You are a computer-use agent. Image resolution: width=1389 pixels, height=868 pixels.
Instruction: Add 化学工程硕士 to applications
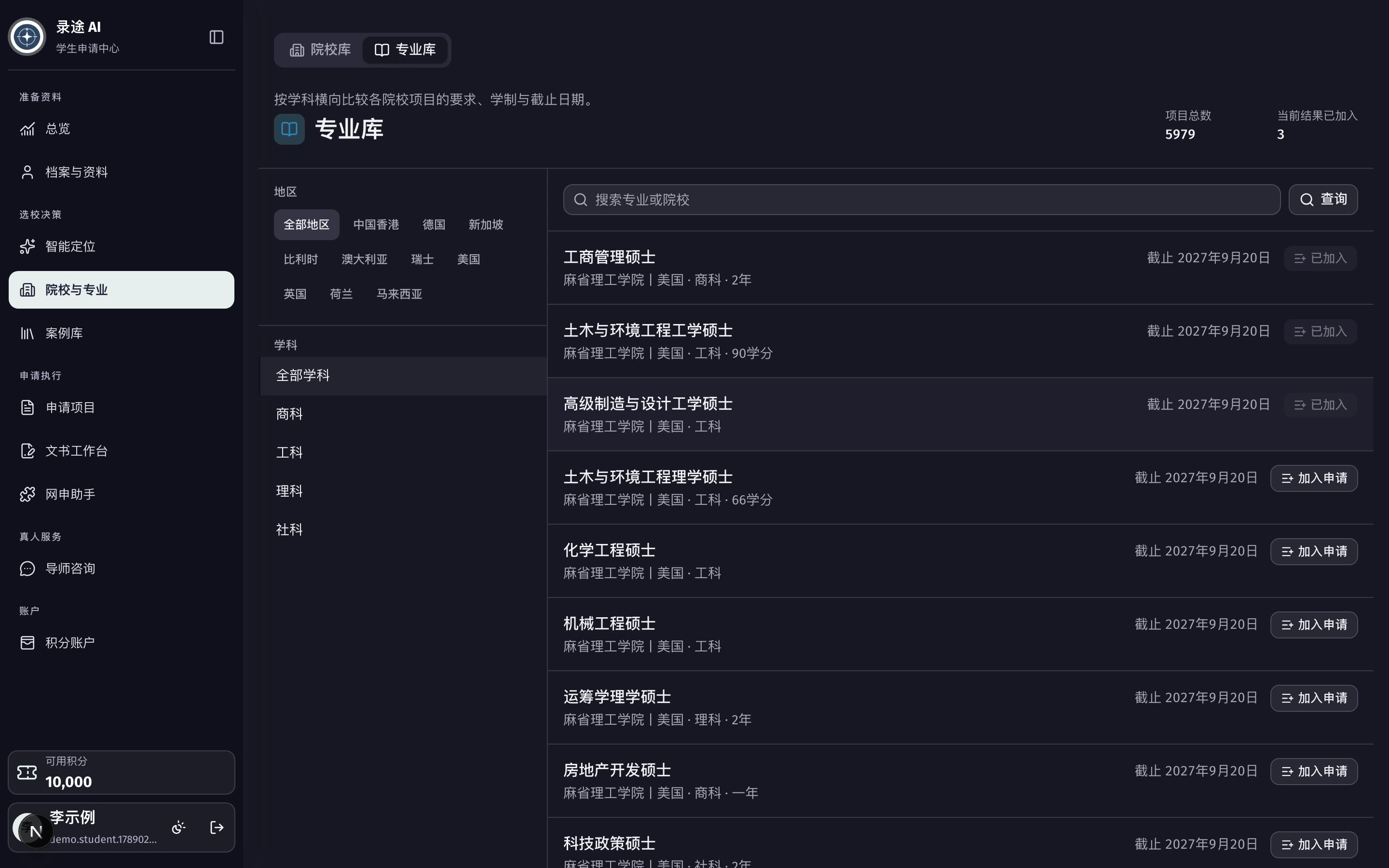point(1314,552)
